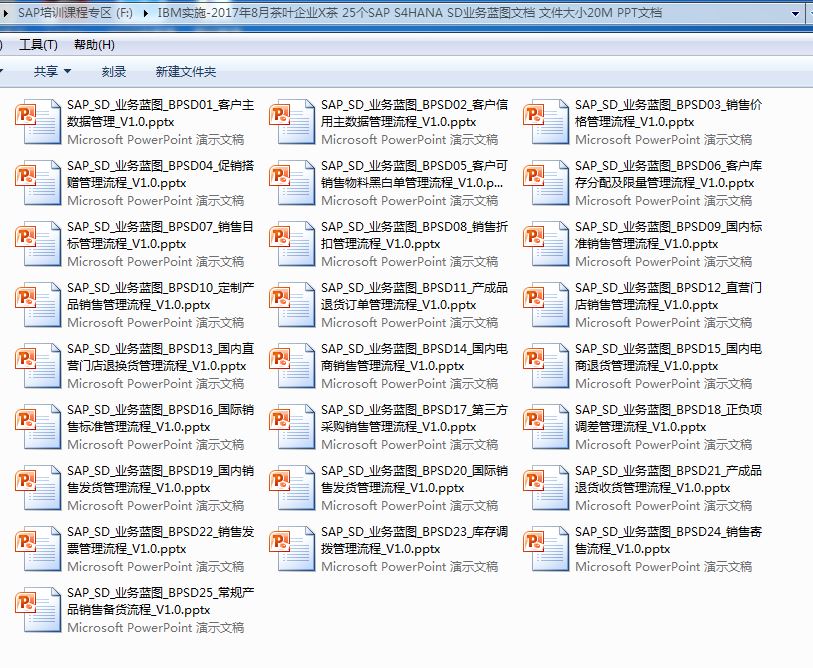The width and height of the screenshot is (813, 668).
Task: Pick the BPSD09 国内标准销售管理流程 file icon
Action: coord(546,244)
